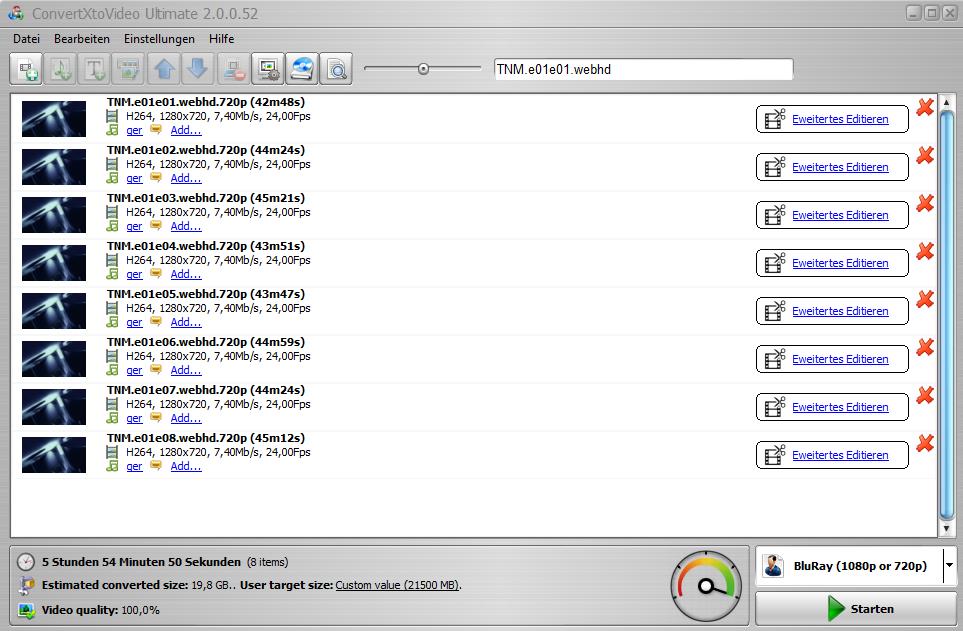Move the selected item down with the arrow icon

click(x=198, y=69)
